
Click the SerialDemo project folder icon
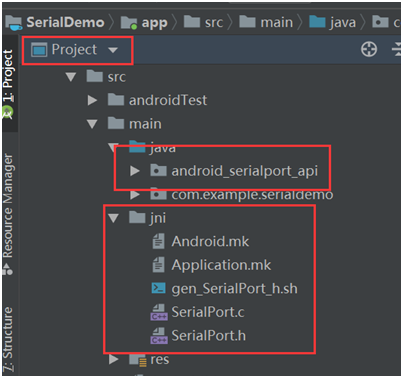tap(14, 23)
